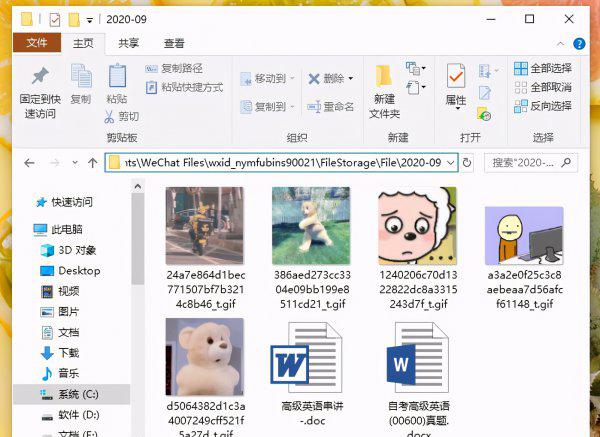
Task: Click the Pin to Quick access icon
Action: pyautogui.click(x=40, y=75)
